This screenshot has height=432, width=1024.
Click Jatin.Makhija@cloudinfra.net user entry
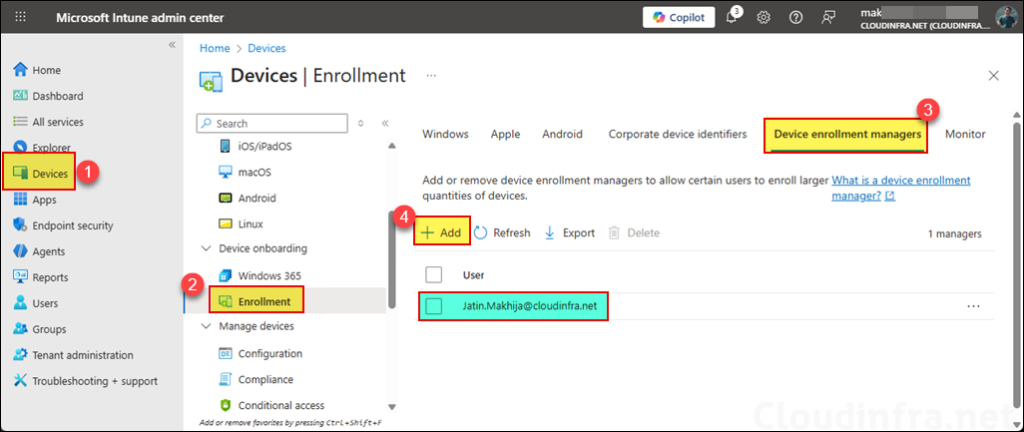(x=530, y=306)
